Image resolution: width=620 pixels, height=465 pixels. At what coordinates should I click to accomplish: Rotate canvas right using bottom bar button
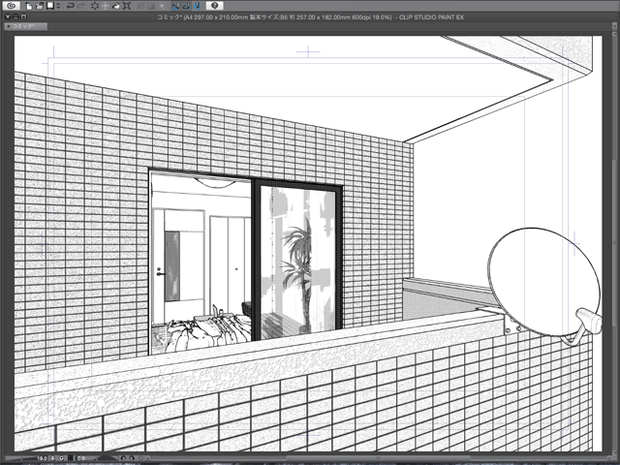pos(131,458)
